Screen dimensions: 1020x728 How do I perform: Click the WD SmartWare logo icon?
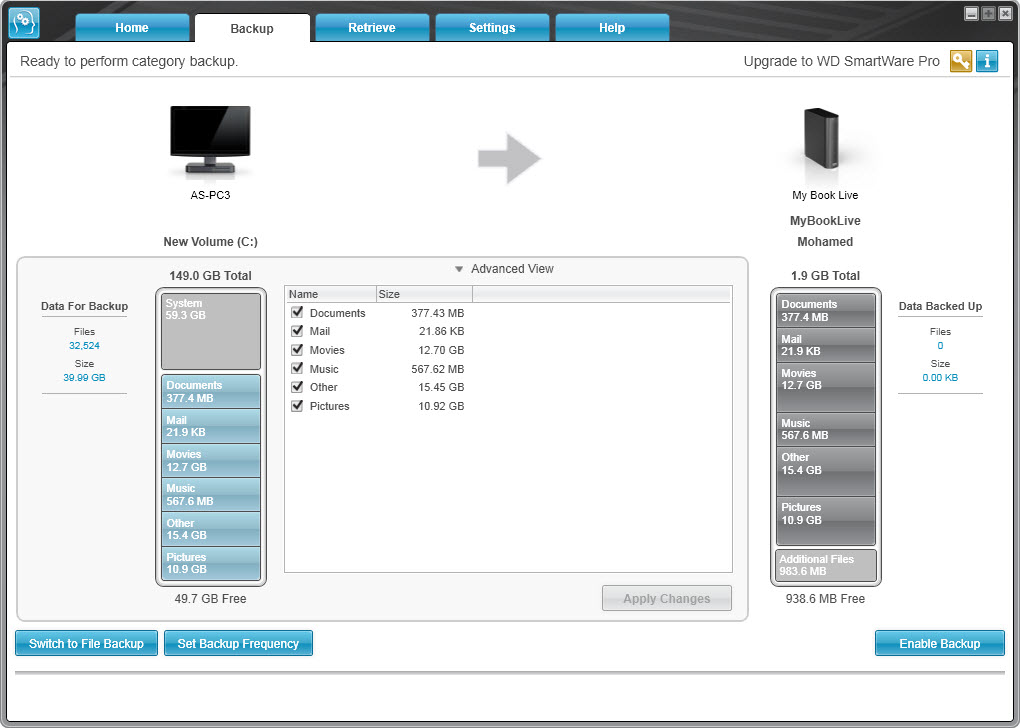click(24, 23)
